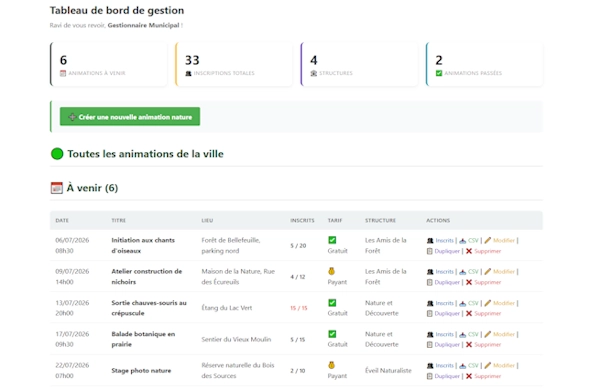
Task: Click the red 15 / 15 inscrits value
Action: tap(299, 308)
